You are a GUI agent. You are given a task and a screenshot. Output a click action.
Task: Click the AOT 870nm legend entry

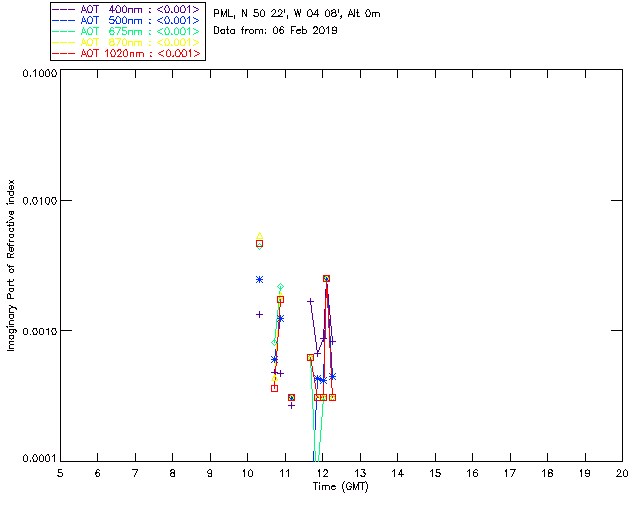[x=126, y=42]
